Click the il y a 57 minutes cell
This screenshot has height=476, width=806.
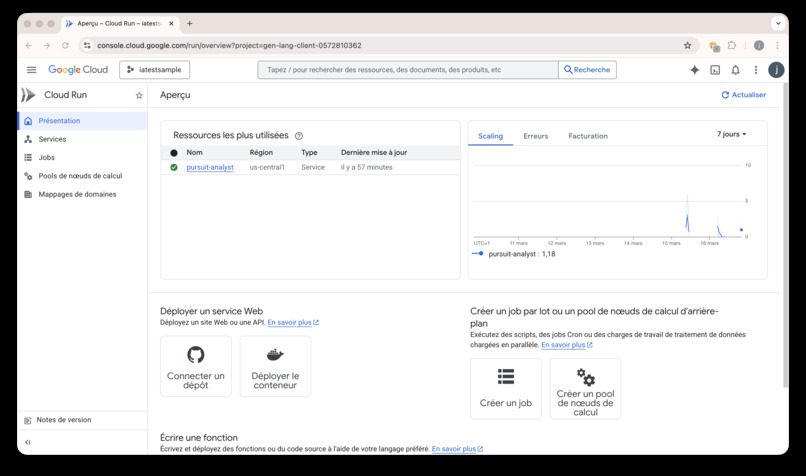367,168
